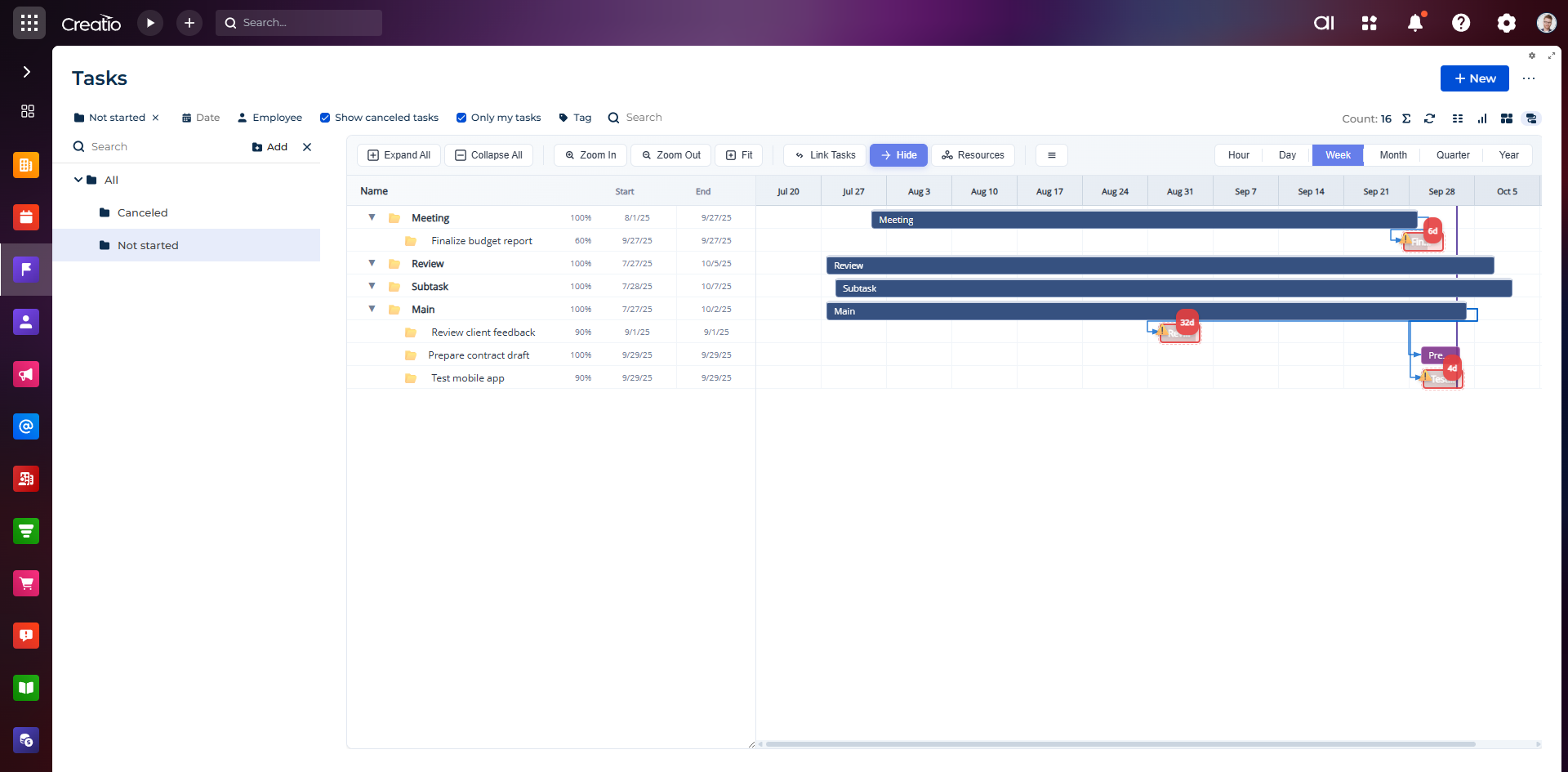Open the summaries sigma icon
The height and width of the screenshot is (772, 1568).
[x=1406, y=118]
